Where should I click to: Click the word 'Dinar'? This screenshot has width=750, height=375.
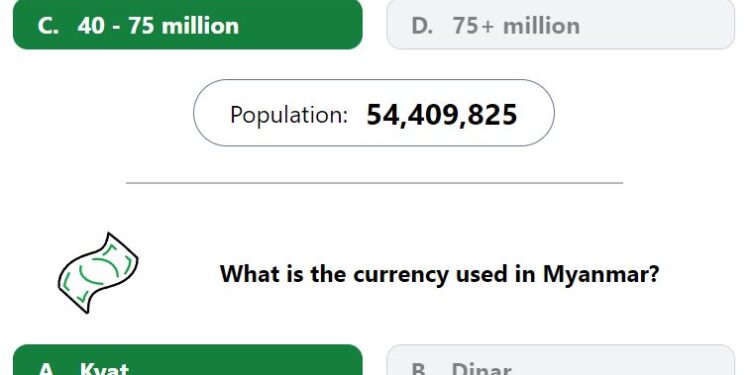(x=481, y=369)
